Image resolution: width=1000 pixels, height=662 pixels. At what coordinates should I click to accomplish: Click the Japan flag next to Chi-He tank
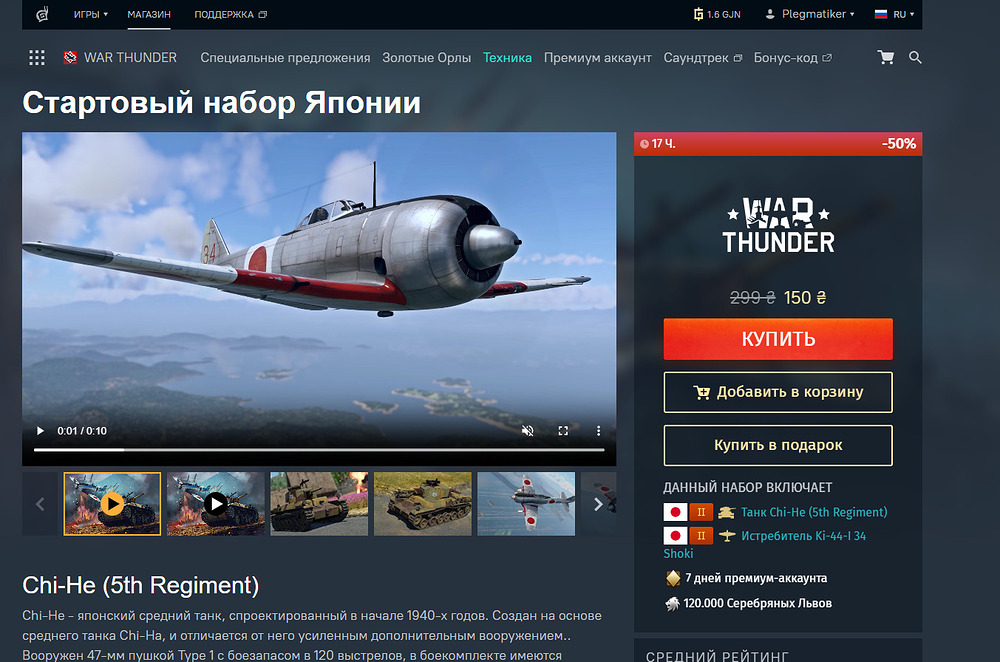[x=675, y=512]
